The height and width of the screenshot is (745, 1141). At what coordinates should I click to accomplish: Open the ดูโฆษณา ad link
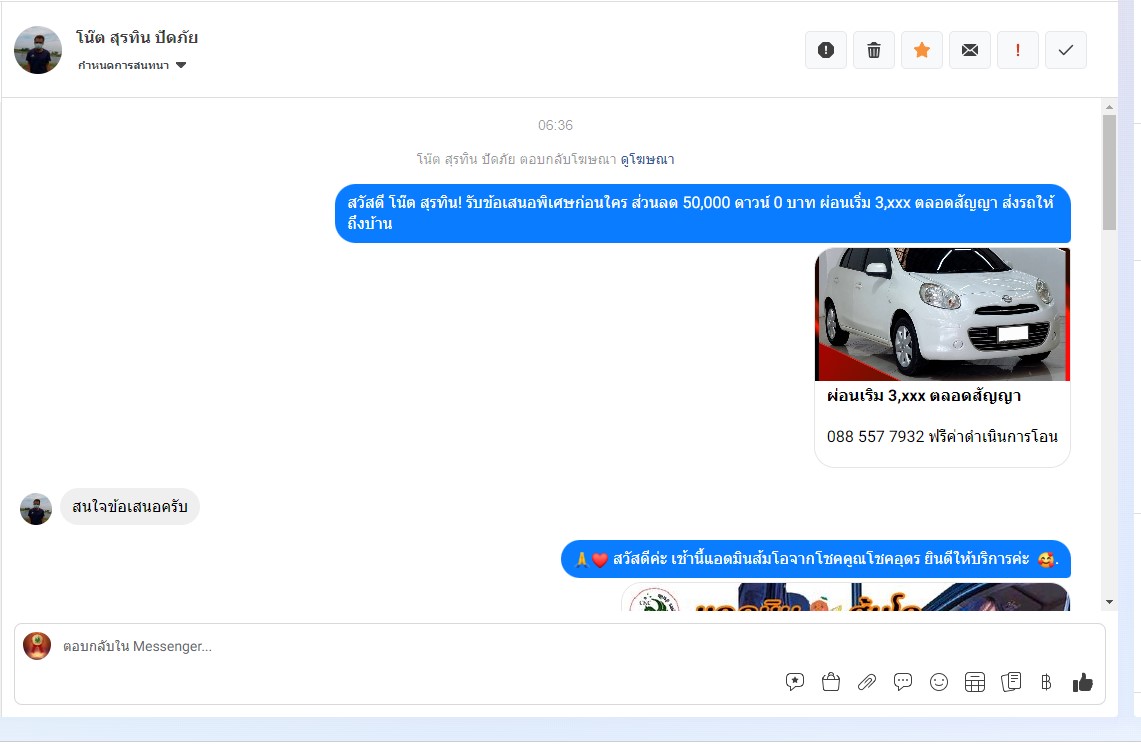(x=647, y=159)
